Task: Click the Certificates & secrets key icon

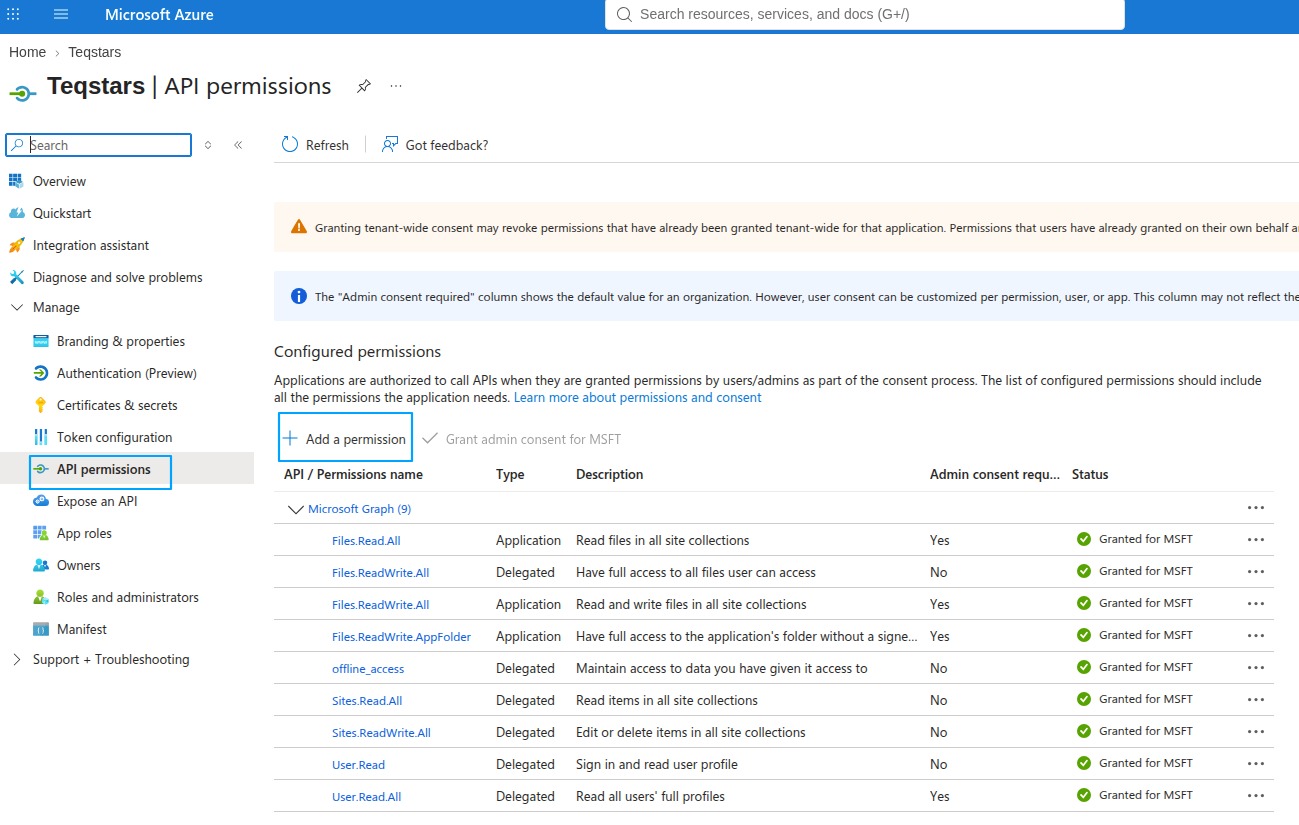Action: (41, 405)
